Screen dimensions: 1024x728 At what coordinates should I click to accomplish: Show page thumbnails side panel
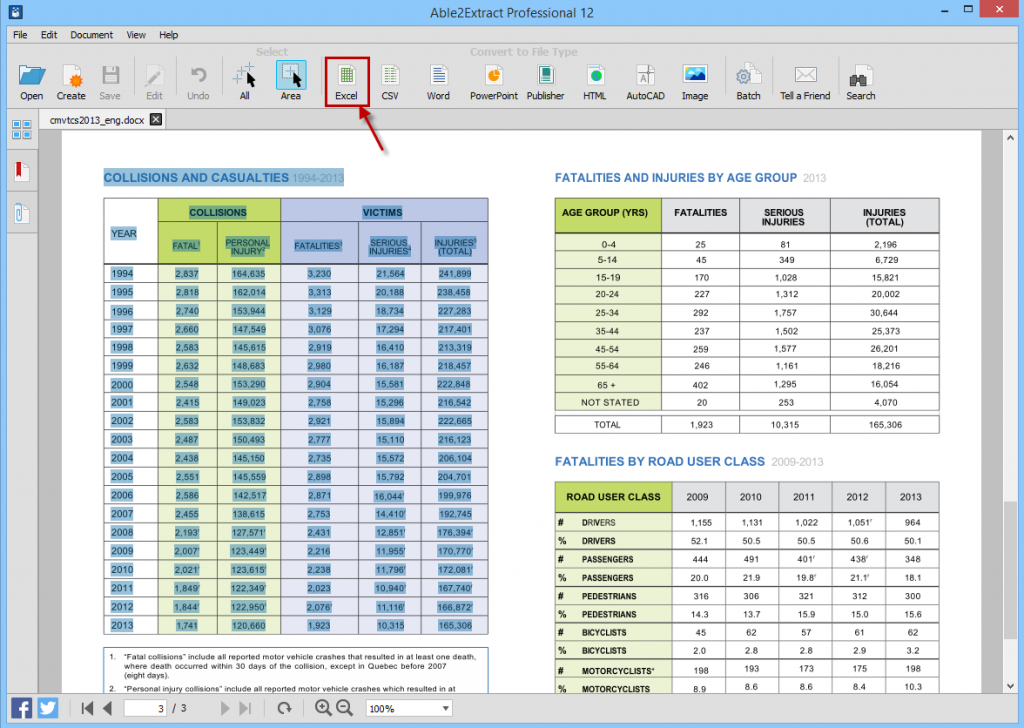(x=22, y=129)
